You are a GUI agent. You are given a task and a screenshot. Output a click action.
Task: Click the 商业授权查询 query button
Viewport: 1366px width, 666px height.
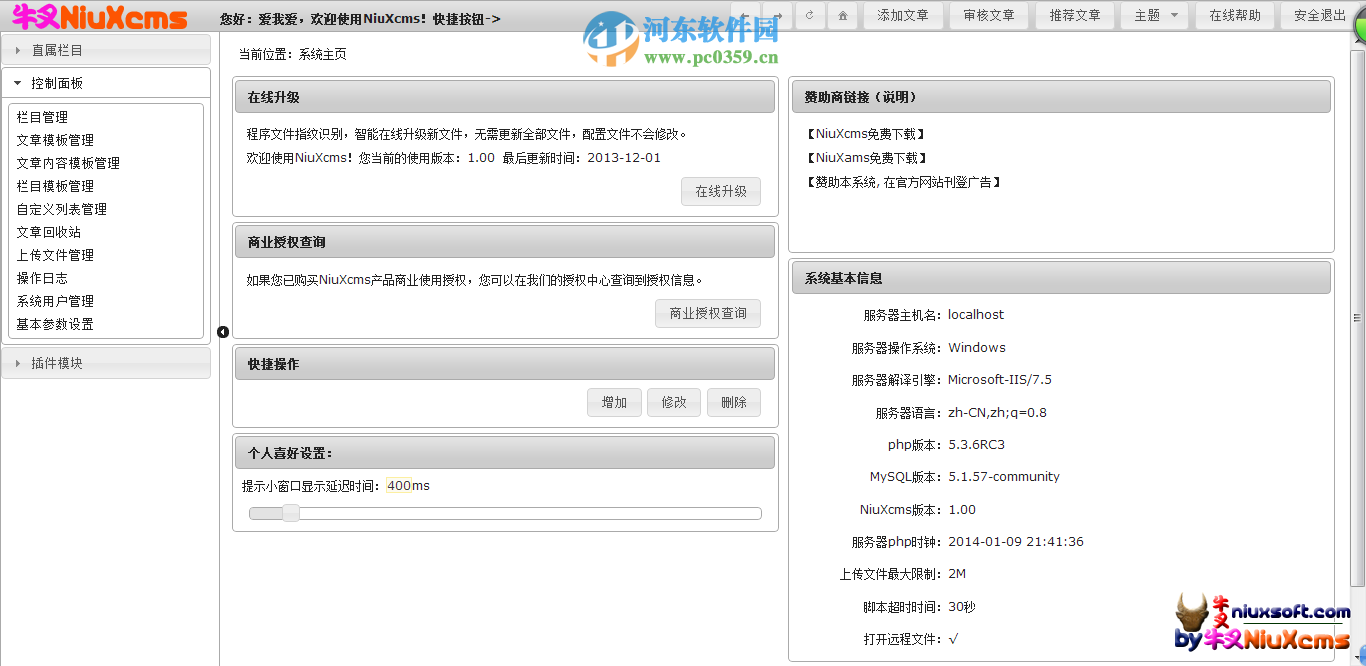tap(707, 313)
